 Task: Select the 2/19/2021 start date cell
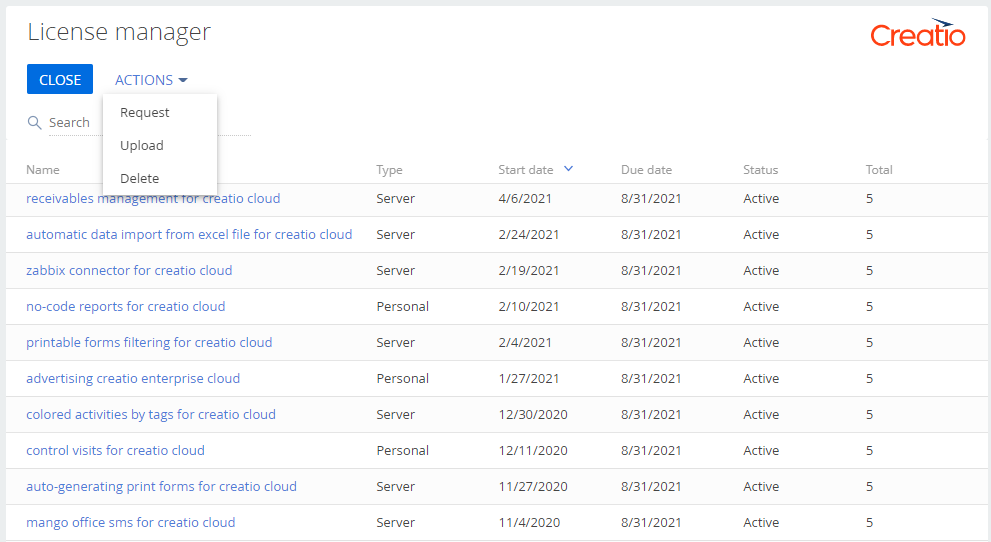coord(528,270)
